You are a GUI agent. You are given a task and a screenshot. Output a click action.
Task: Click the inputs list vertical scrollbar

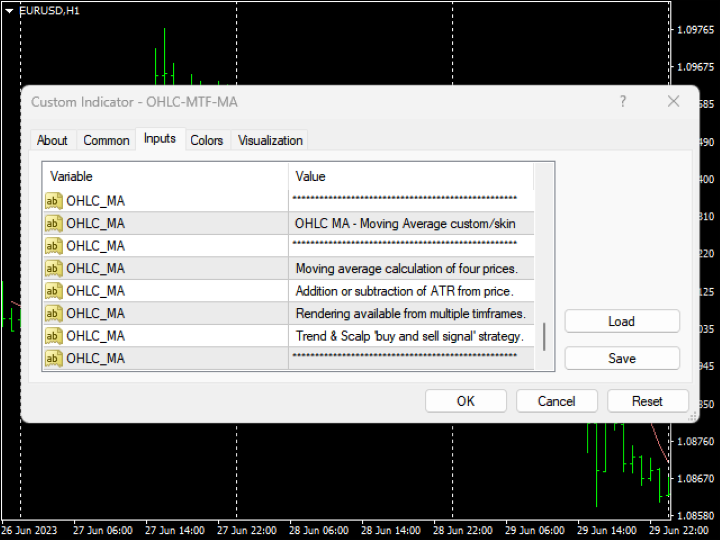[x=544, y=336]
